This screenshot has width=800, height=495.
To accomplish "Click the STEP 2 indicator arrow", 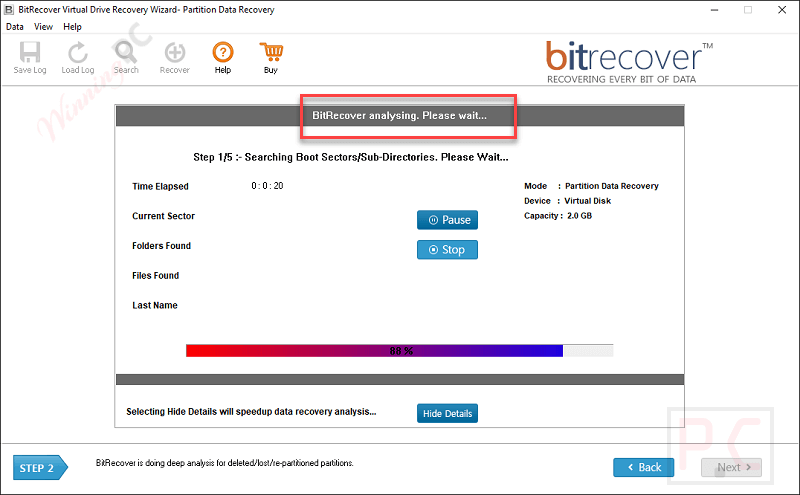I will pos(40,467).
